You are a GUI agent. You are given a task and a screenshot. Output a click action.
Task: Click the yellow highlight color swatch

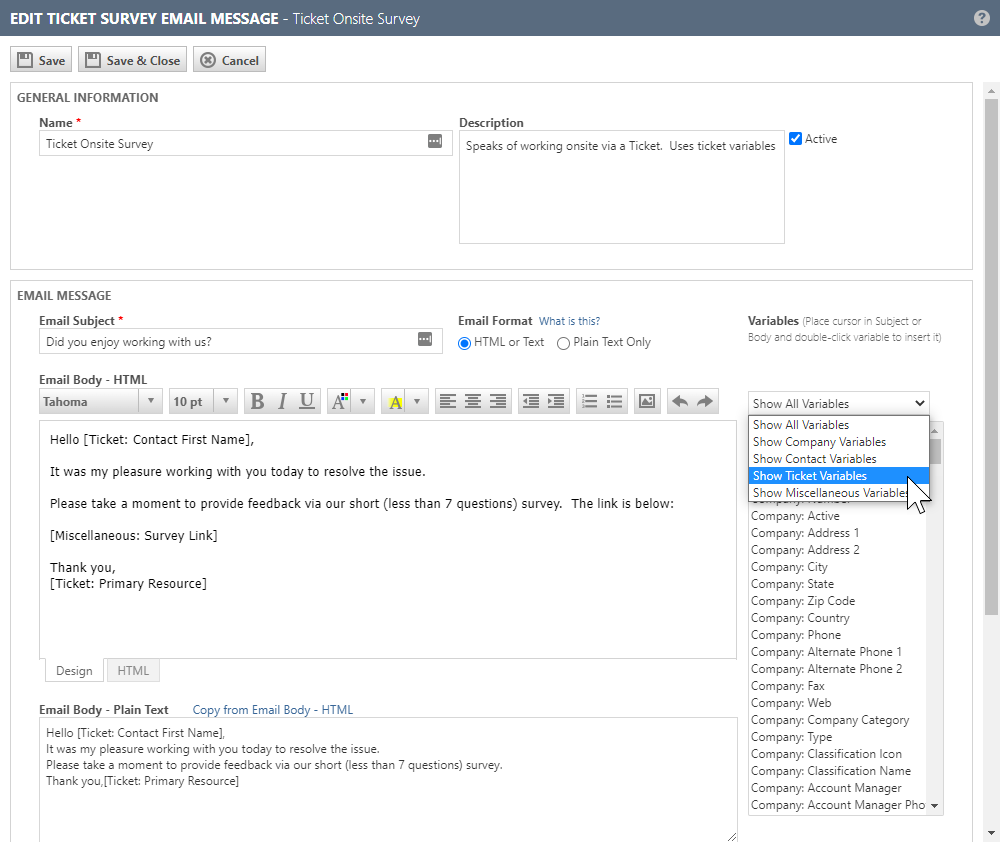(395, 402)
